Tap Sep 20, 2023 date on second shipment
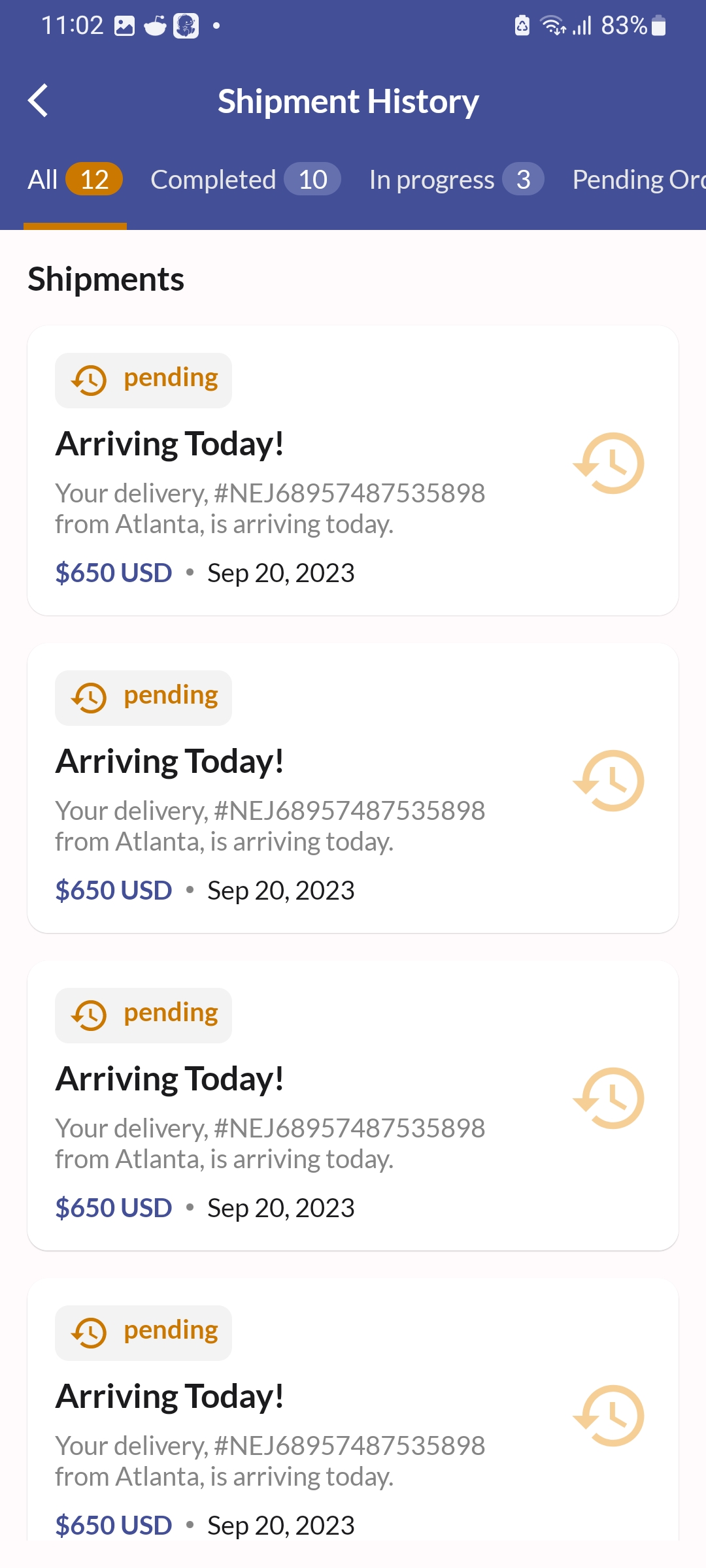 coord(281,890)
